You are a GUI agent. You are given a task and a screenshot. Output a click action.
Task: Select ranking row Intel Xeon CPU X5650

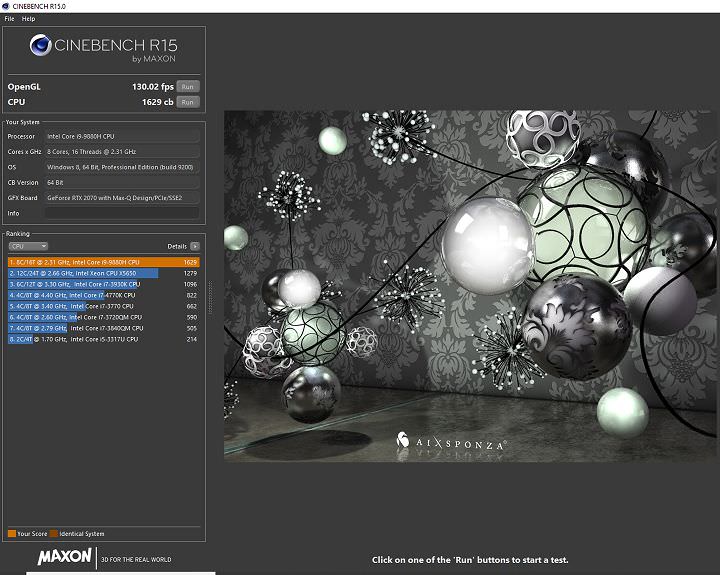[104, 273]
